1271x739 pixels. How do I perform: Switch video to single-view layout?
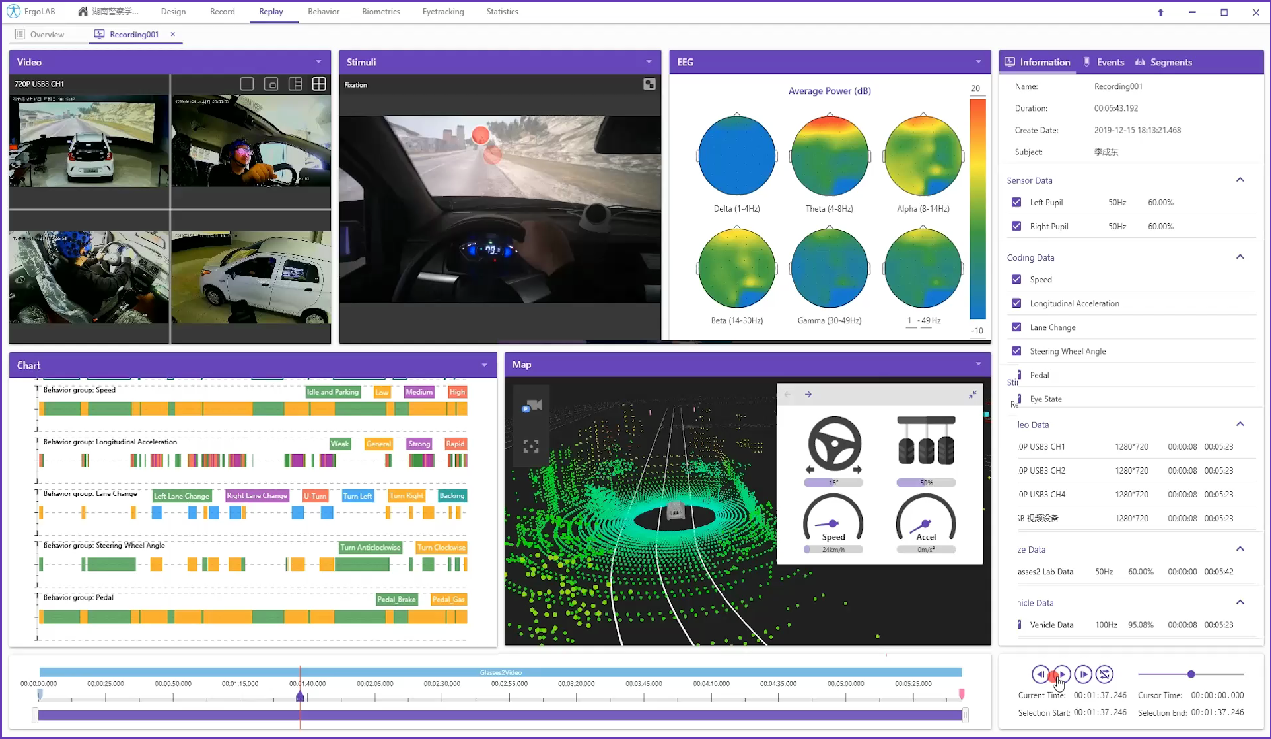(247, 84)
